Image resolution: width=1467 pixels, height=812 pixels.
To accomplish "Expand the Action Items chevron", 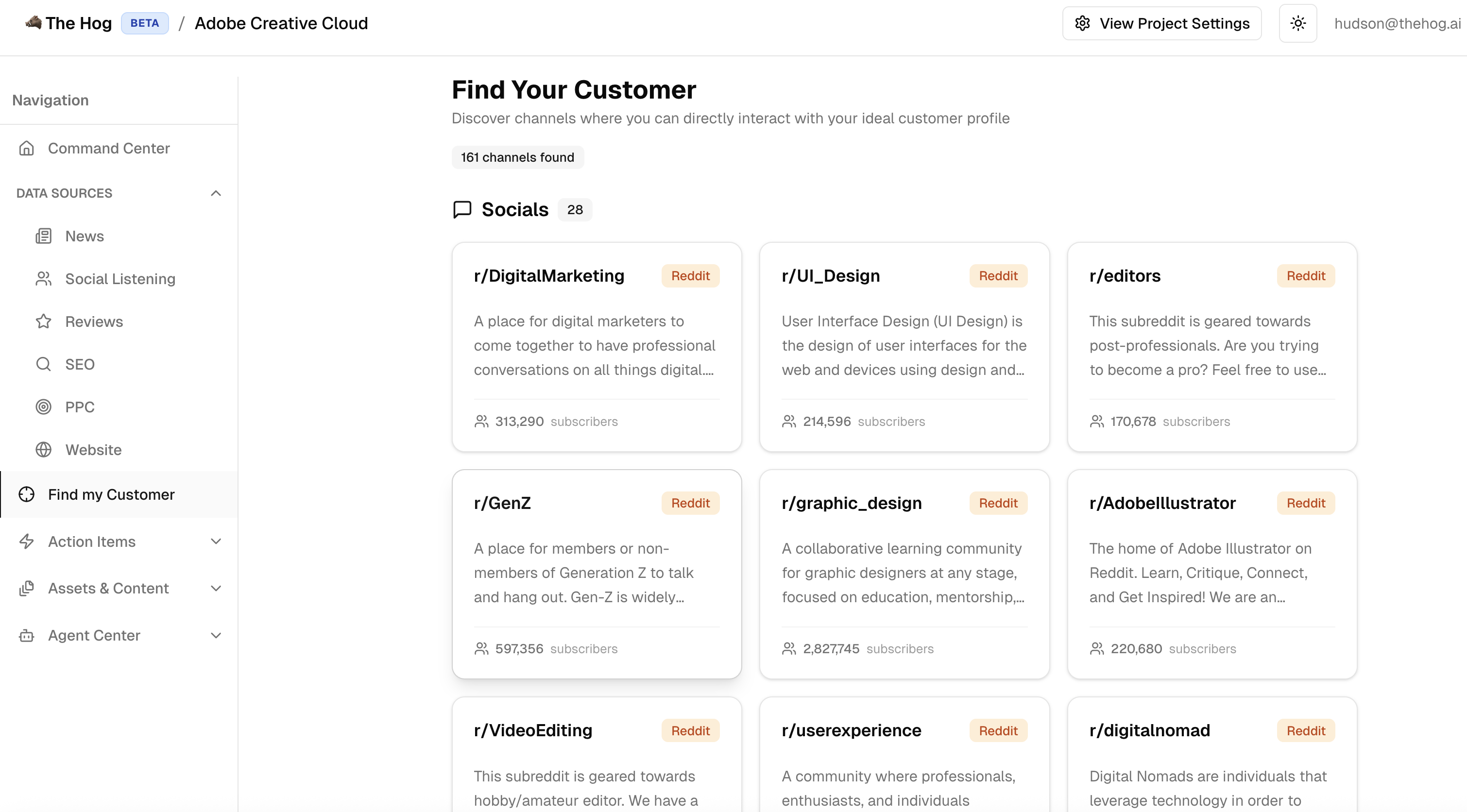I will click(x=216, y=541).
